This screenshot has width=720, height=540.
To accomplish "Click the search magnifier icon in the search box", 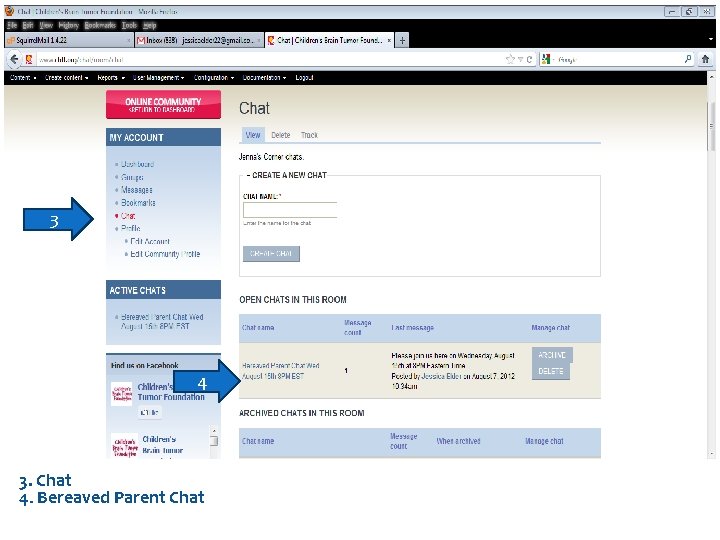I will (x=688, y=59).
